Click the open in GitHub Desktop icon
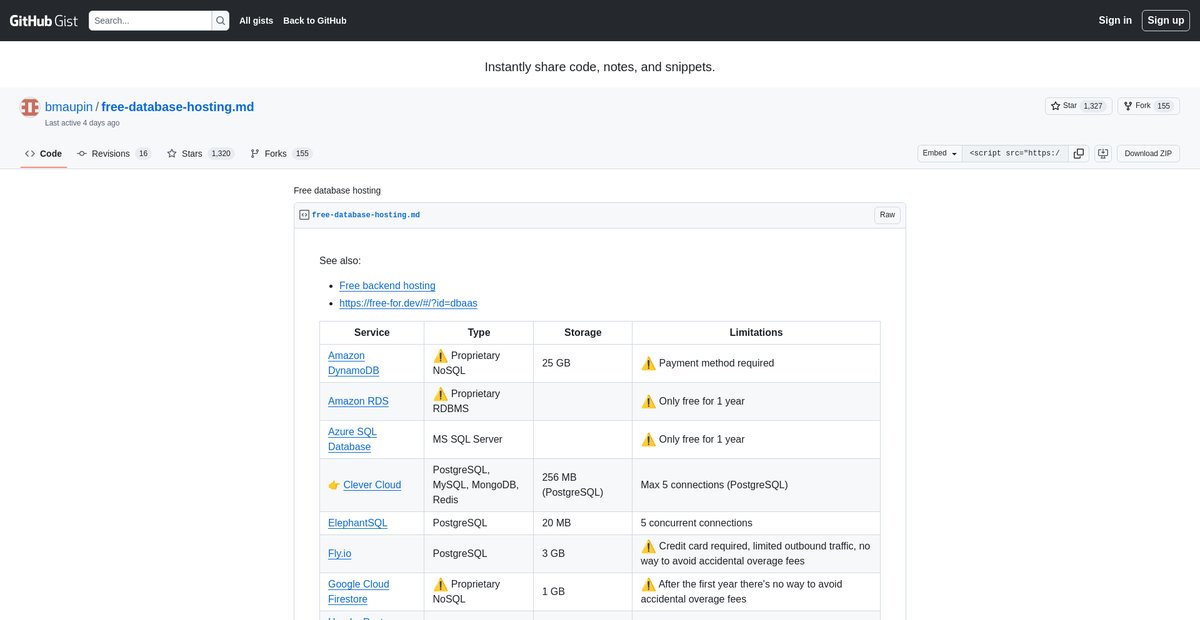The height and width of the screenshot is (620, 1200). (x=1103, y=153)
